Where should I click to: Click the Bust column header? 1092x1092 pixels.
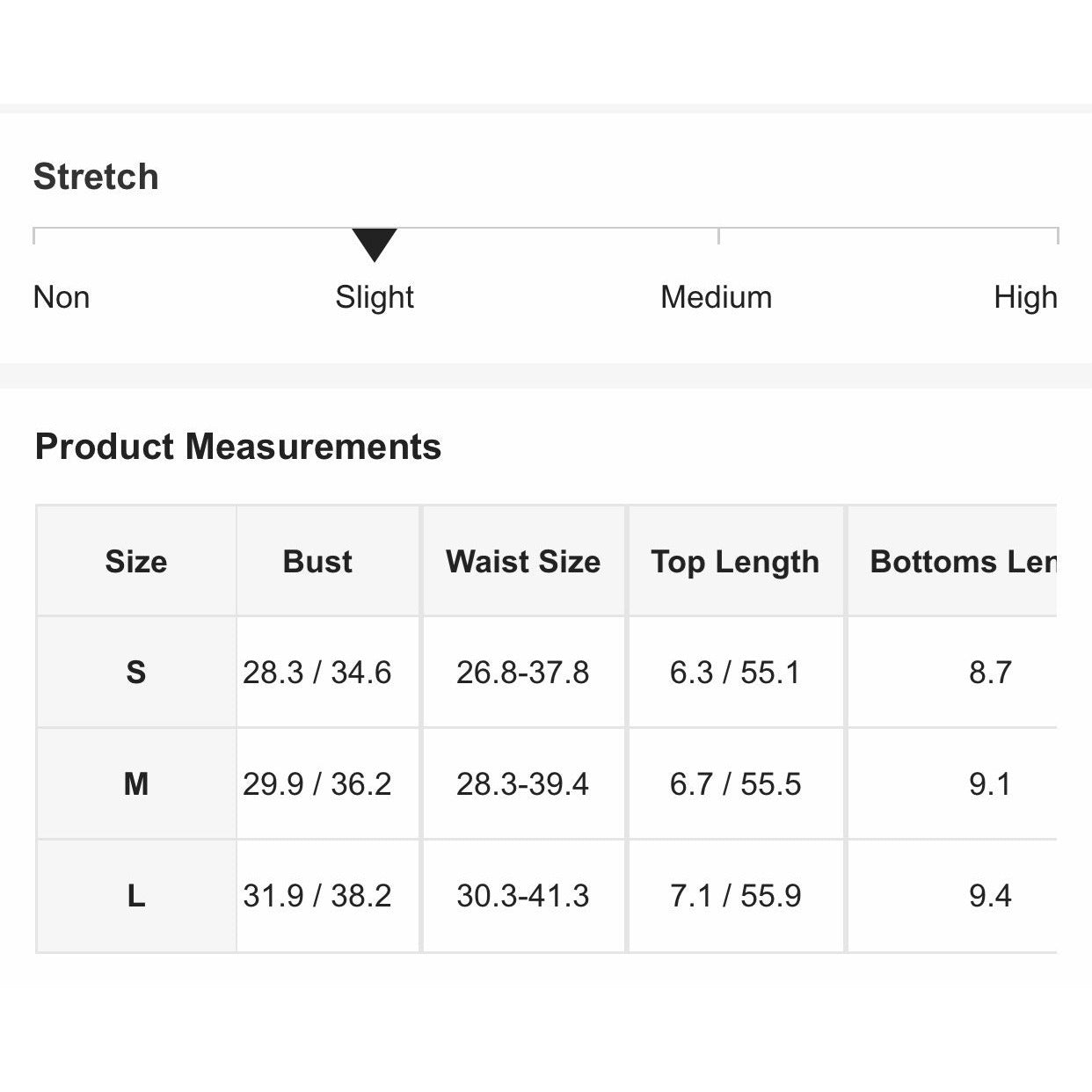tap(317, 561)
